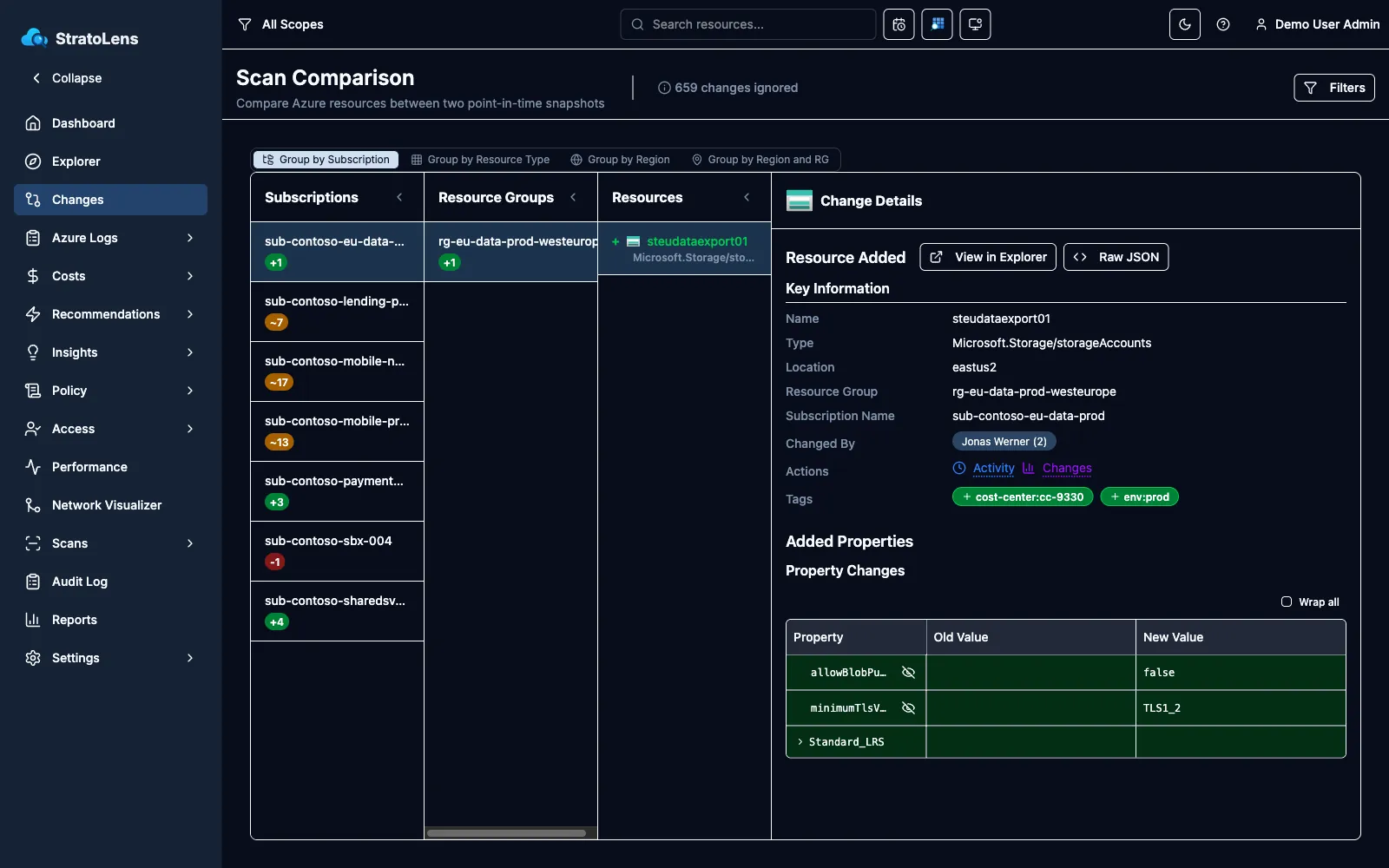
Task: Open the All Scopes filter funnel
Action: pos(245,24)
